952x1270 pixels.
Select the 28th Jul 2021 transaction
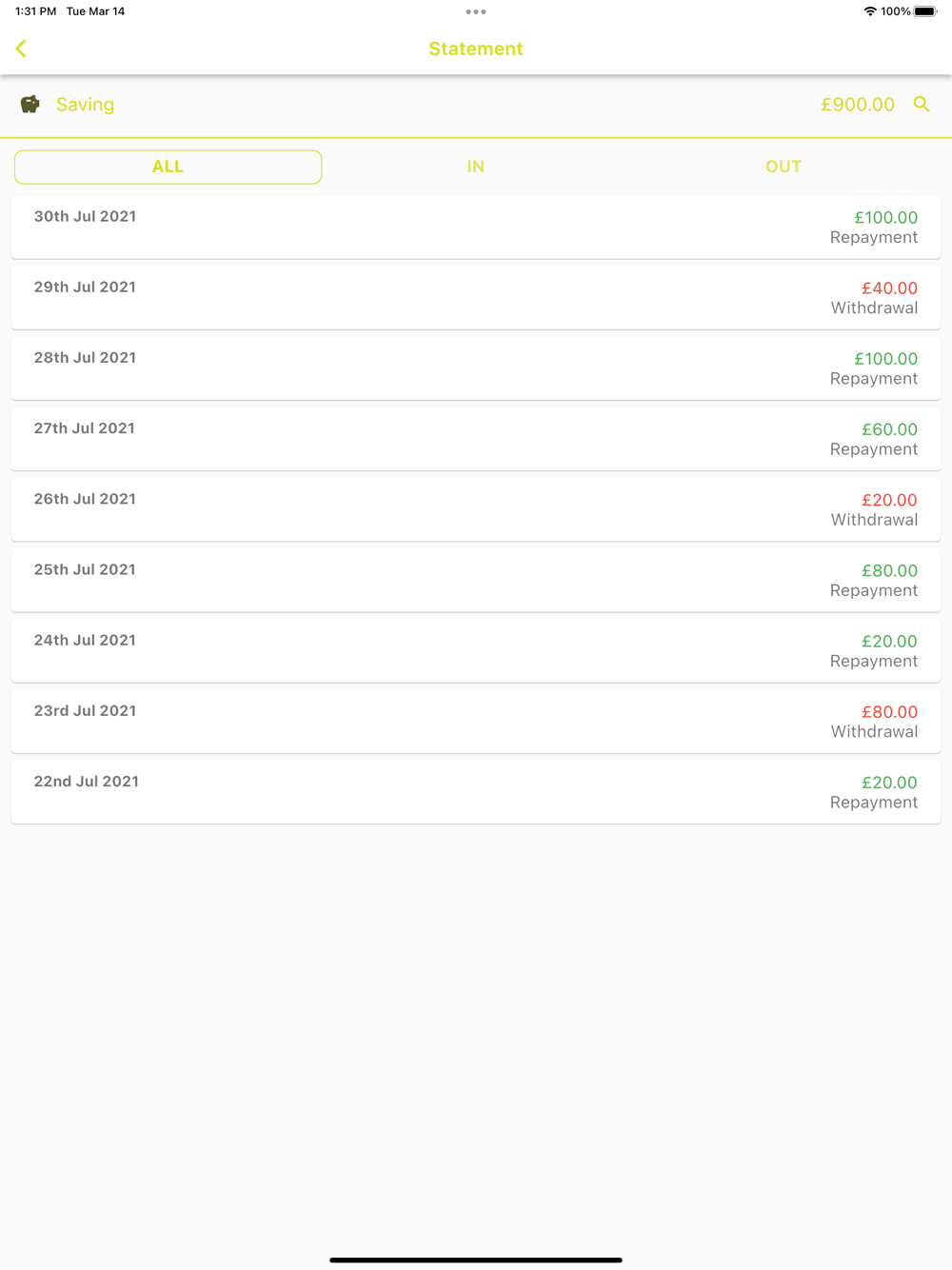[475, 368]
